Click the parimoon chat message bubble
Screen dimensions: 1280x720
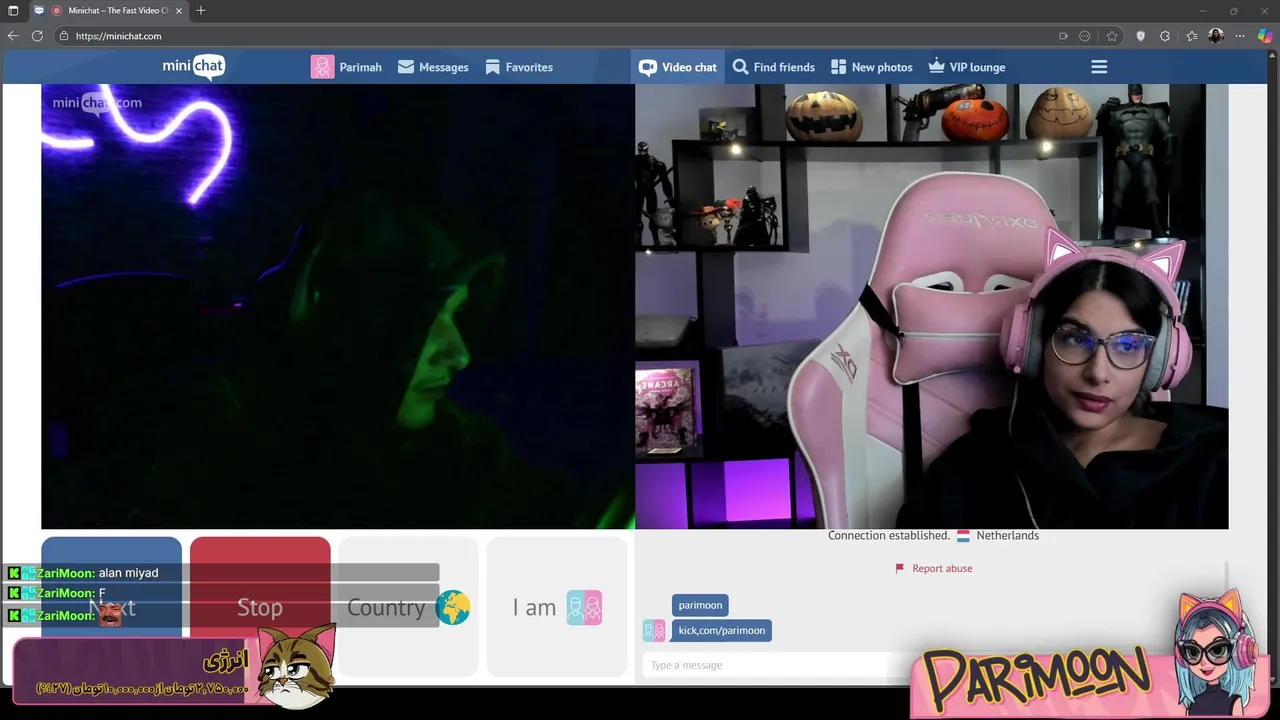pos(700,605)
